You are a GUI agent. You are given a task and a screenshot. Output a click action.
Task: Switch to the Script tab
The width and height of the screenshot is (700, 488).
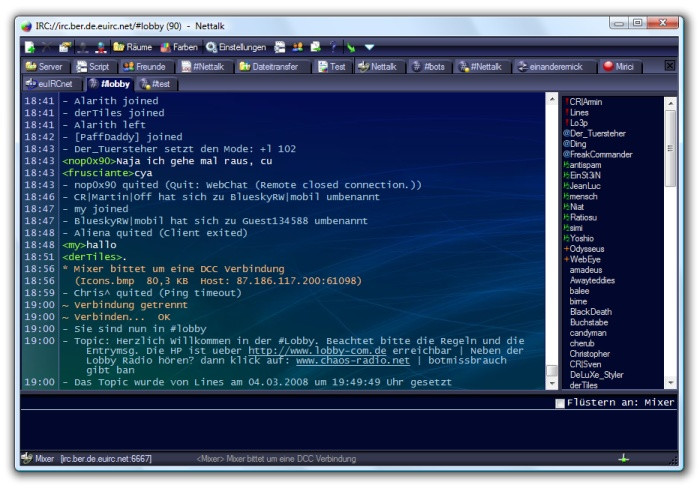point(93,67)
